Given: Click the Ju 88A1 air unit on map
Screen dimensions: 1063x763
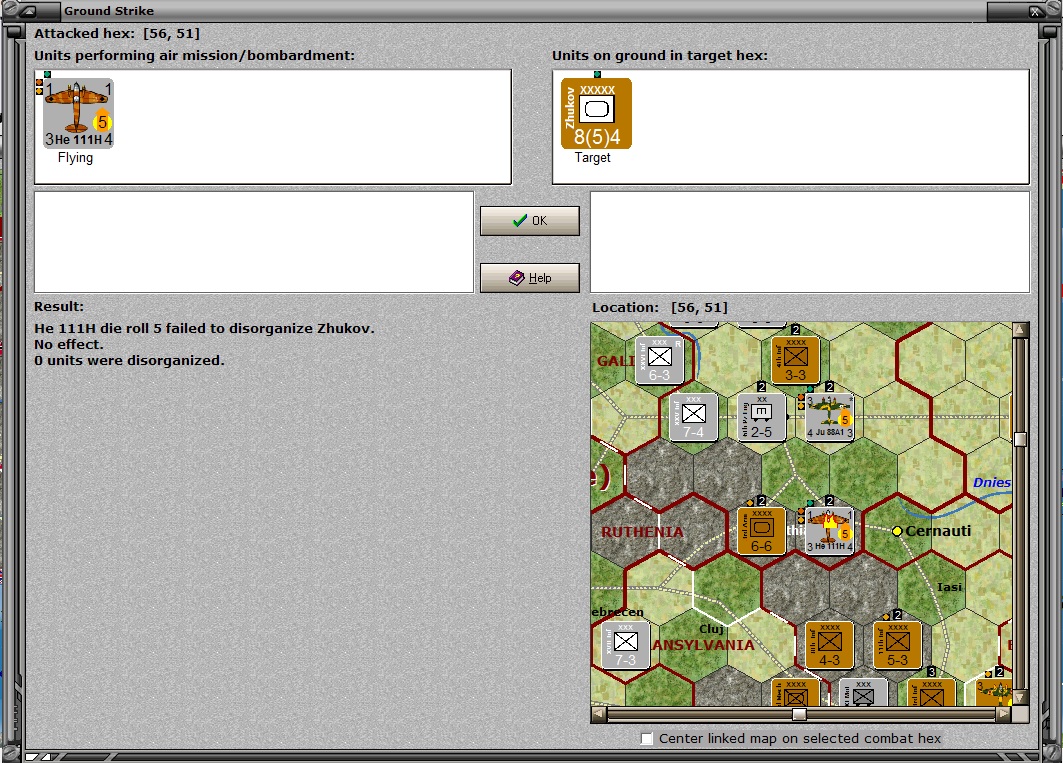Looking at the screenshot, I should (x=829, y=417).
